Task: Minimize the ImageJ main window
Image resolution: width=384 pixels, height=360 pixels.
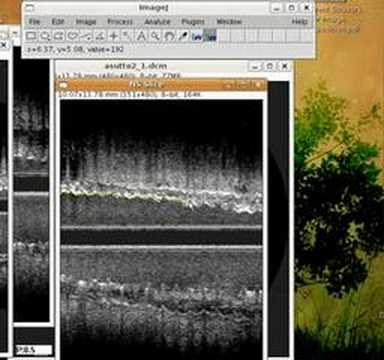Action: (x=276, y=8)
